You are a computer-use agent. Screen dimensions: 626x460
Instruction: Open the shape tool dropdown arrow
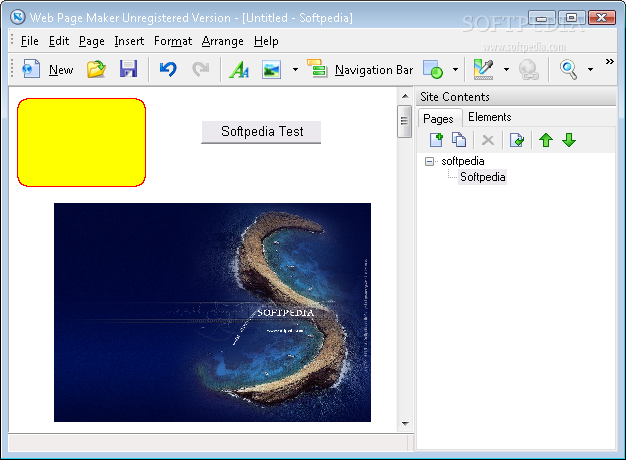tap(455, 70)
